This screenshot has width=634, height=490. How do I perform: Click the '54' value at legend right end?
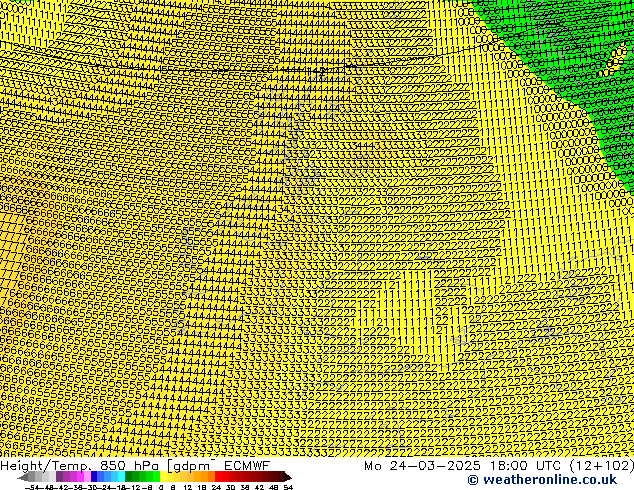[x=288, y=488]
